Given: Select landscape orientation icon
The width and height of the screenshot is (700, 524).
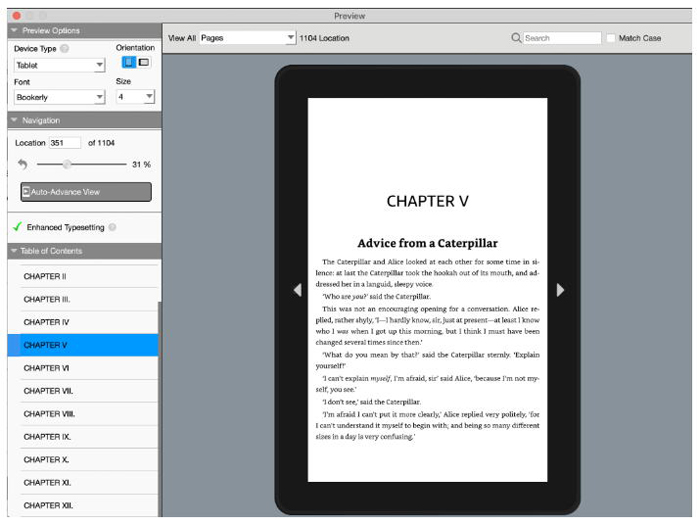Looking at the screenshot, I should point(144,62).
